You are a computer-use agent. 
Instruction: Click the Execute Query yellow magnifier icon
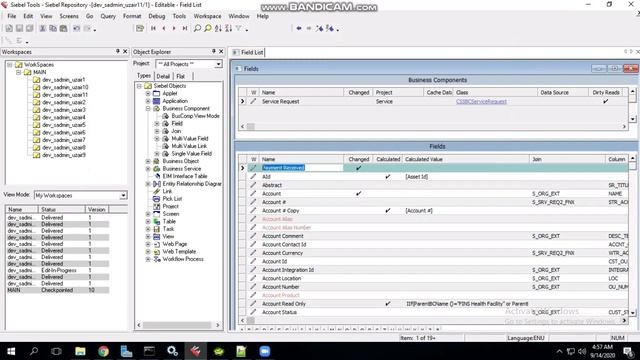coord(208,28)
